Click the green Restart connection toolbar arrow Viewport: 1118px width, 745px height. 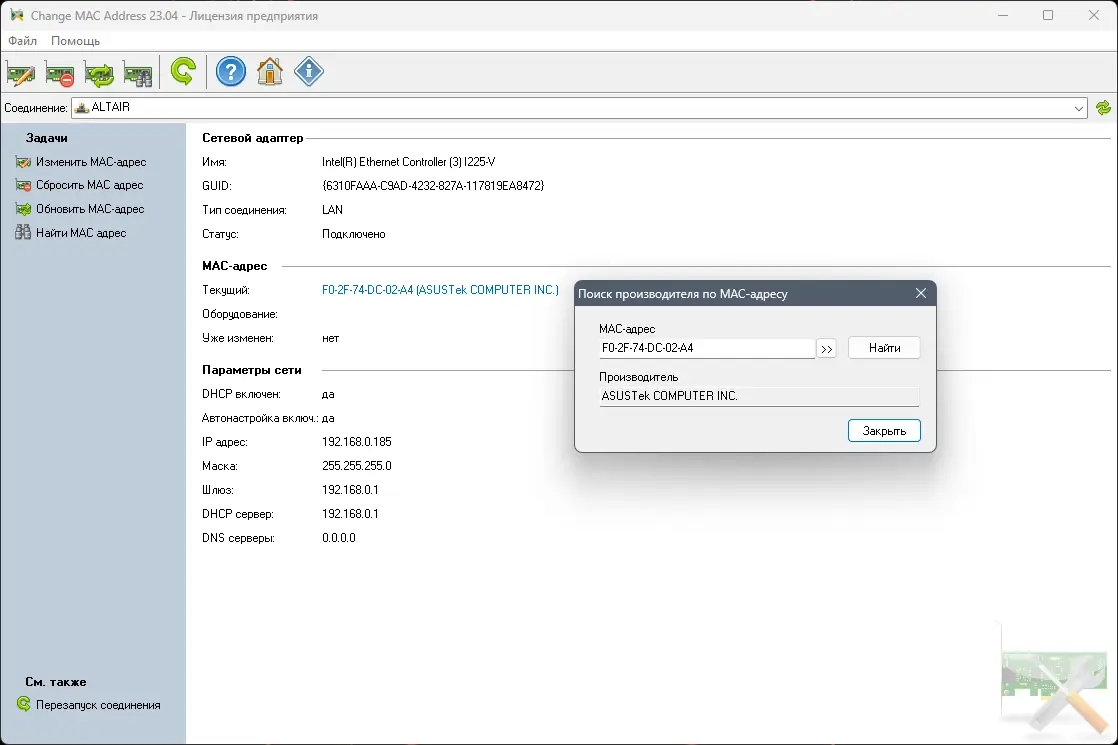(x=183, y=71)
